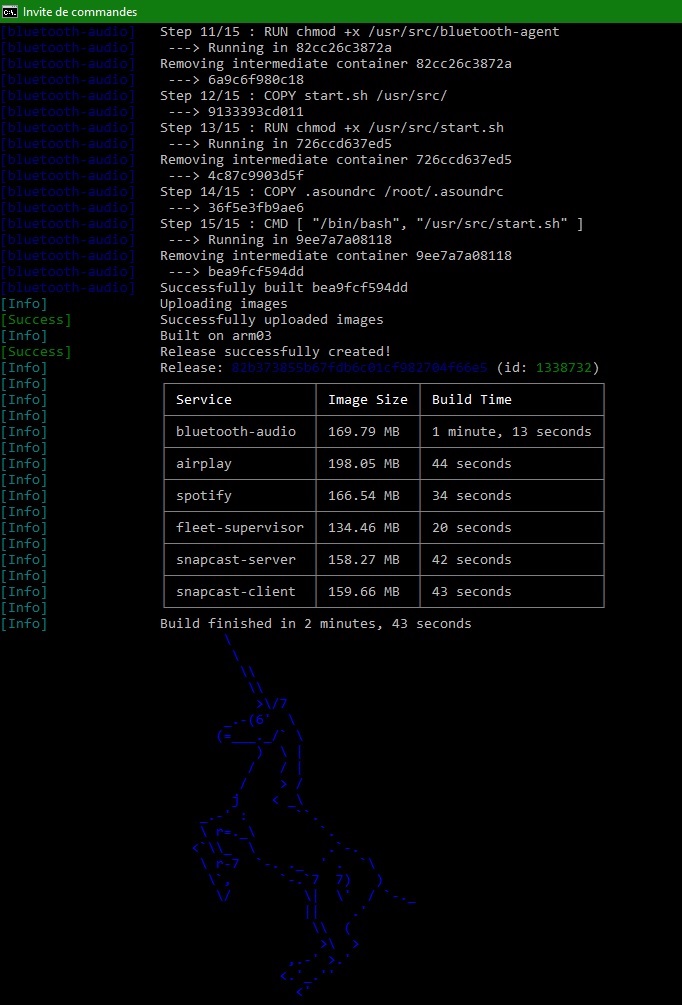Click the 'Invite de commandes' window title
This screenshot has width=682, height=1005.
(x=80, y=11)
